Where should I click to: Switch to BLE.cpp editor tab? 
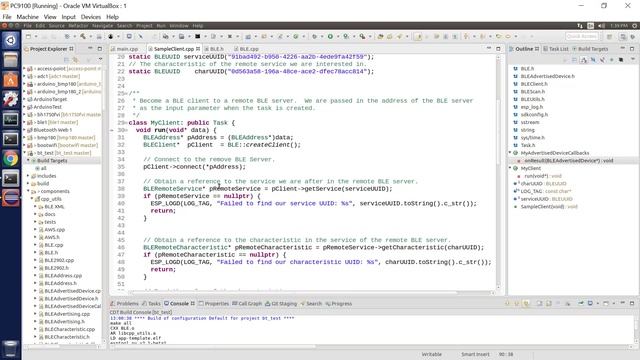[x=246, y=49]
